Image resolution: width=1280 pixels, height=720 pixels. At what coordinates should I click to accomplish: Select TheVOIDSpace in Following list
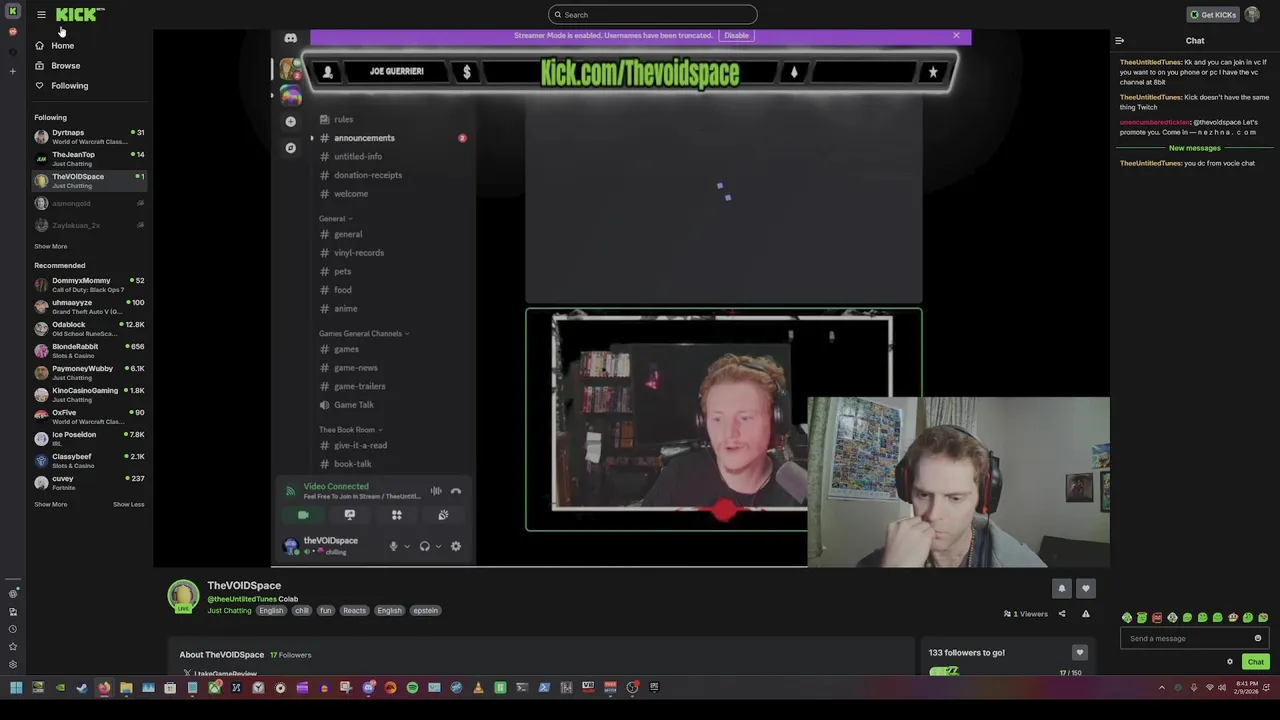tap(89, 180)
